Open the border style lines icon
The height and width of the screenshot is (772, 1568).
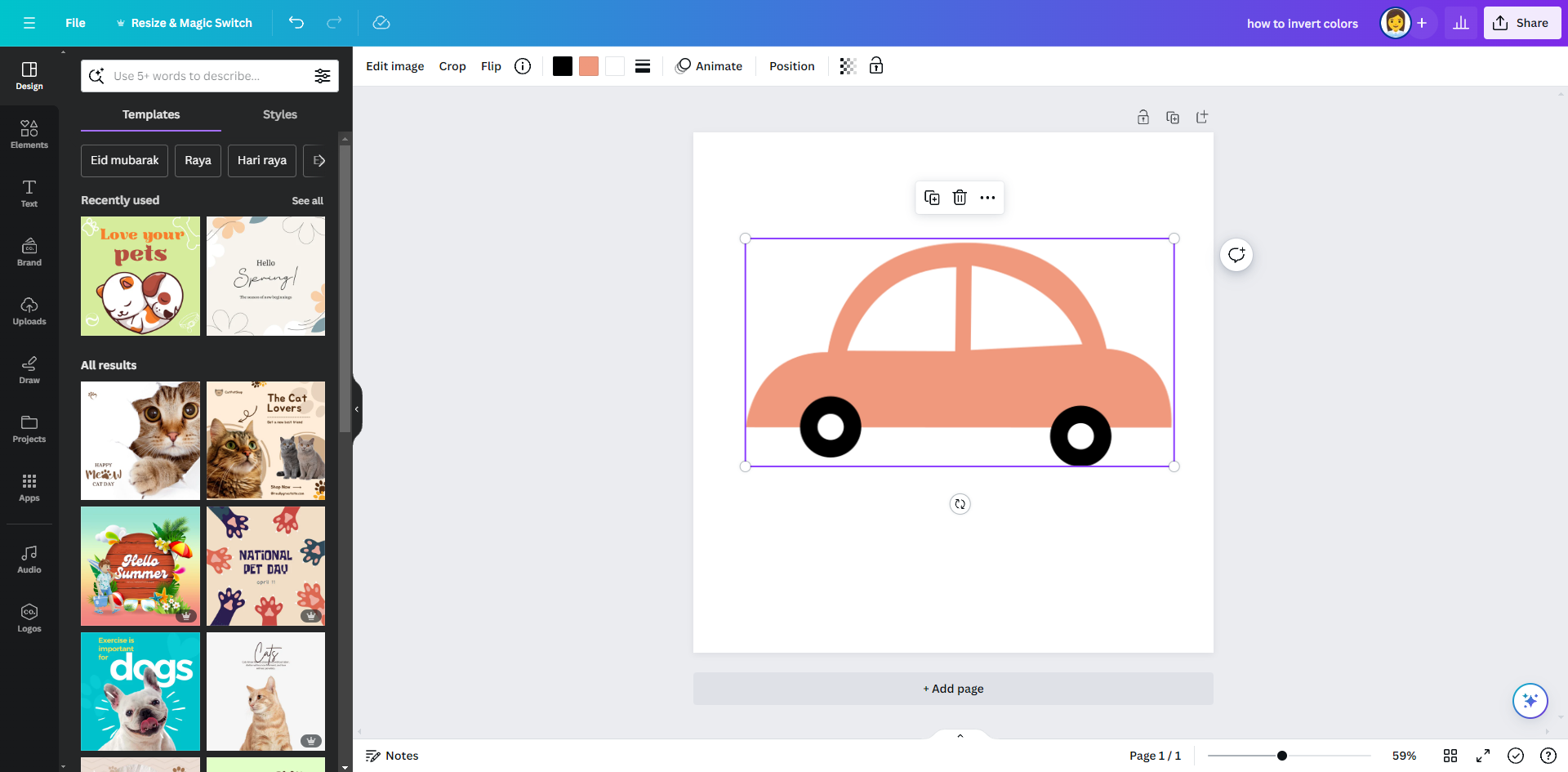point(643,66)
